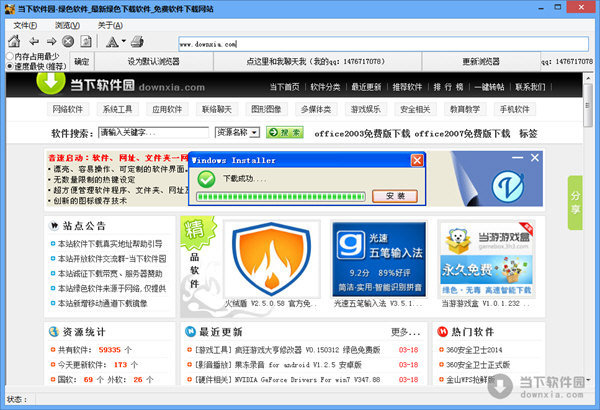600x410 pixels.
Task: Go forward with the right arrow icon
Action: coord(51,41)
